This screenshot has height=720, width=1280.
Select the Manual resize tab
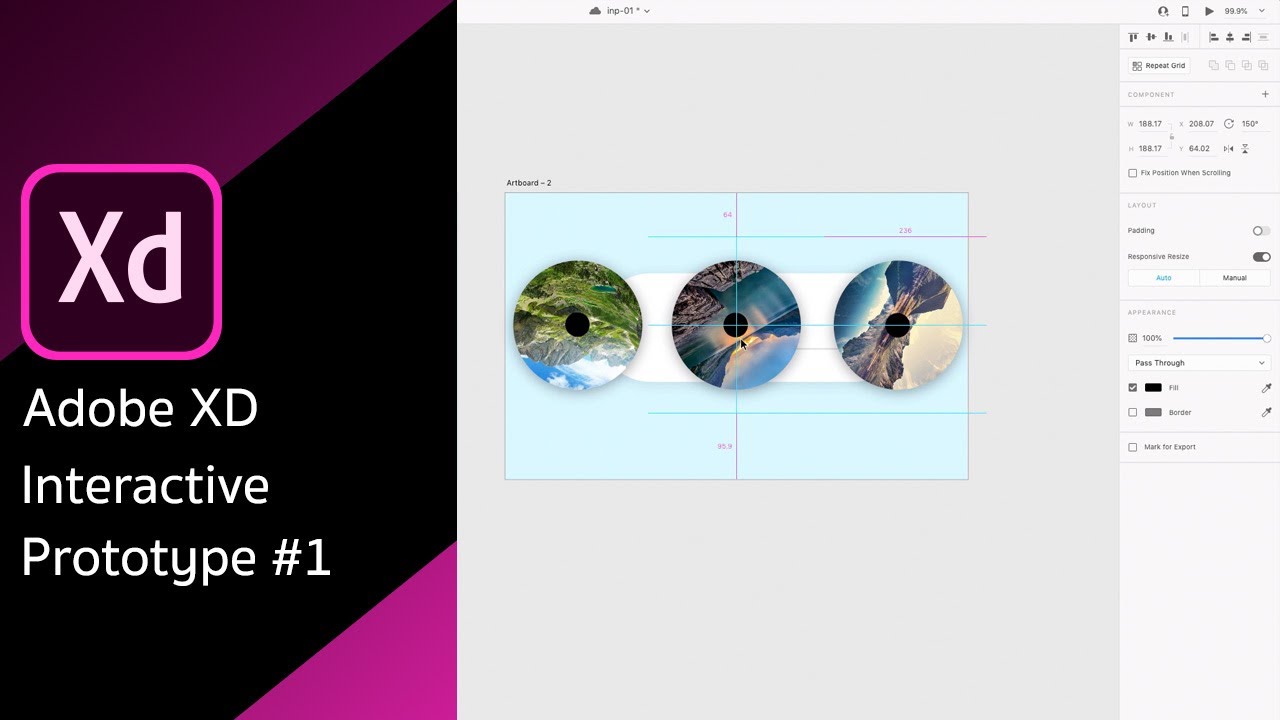pyautogui.click(x=1235, y=278)
